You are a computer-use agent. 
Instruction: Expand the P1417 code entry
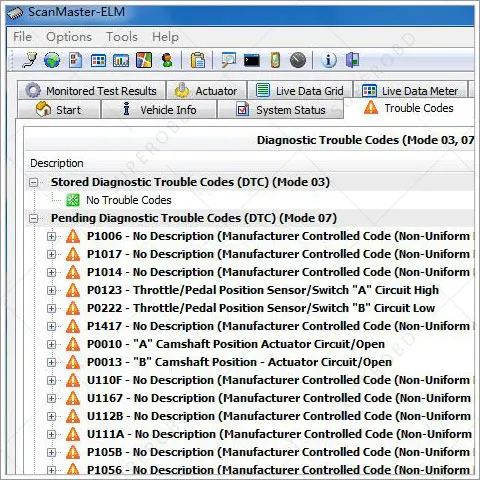(x=51, y=326)
